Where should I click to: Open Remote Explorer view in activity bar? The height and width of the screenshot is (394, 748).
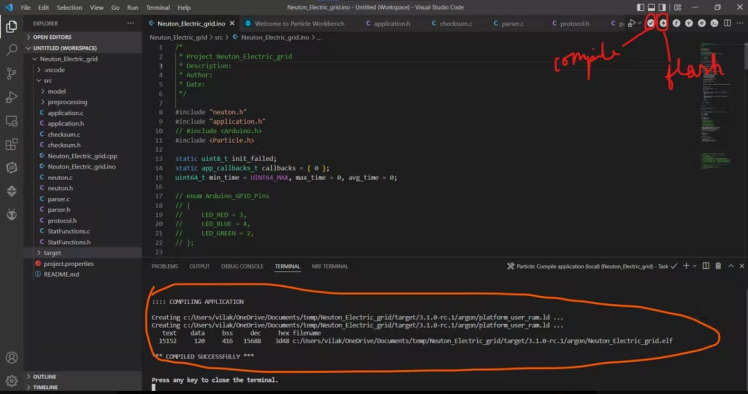click(11, 121)
